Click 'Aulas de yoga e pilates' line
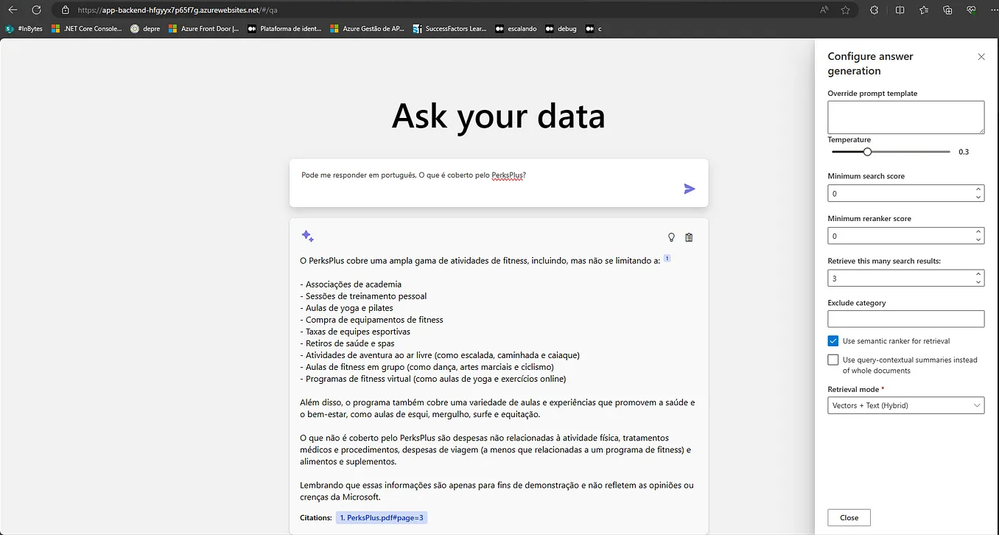The image size is (999, 535). coord(347,308)
